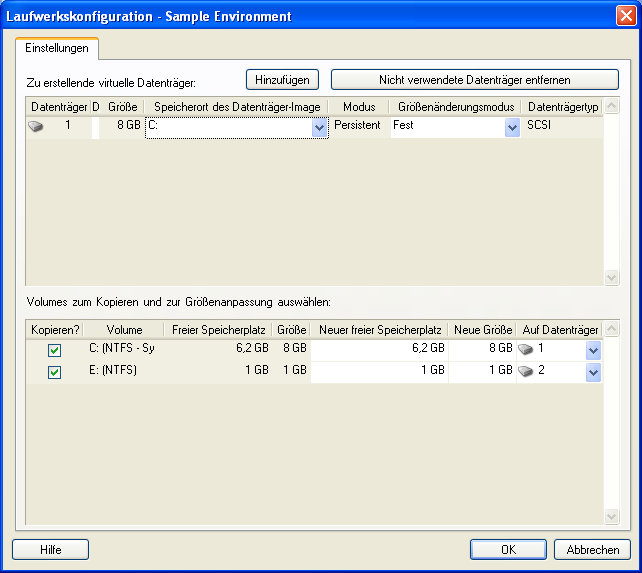This screenshot has height=573, width=642.
Task: Click the disk icon in virtual disk row 1
Action: point(37,127)
